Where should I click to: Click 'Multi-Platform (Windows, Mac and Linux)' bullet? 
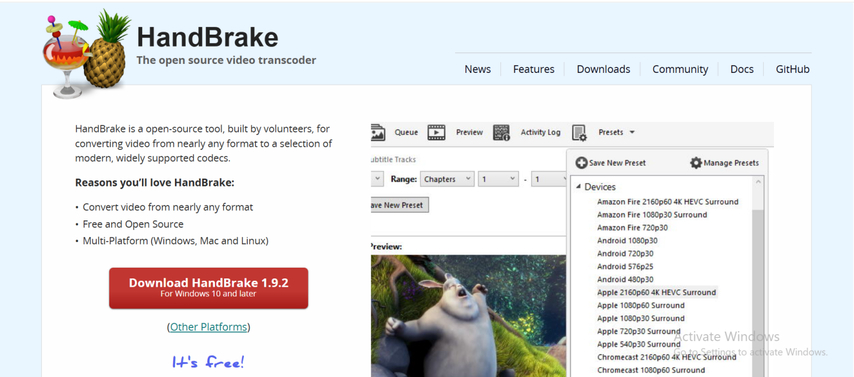(x=175, y=241)
